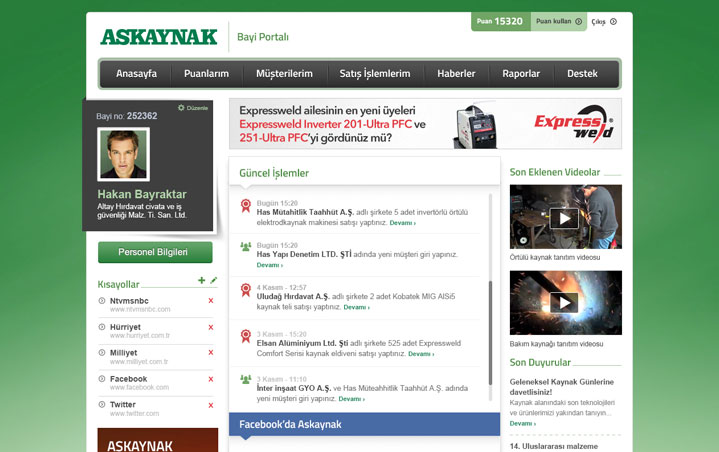This screenshot has height=452, width=719.
Task: Play the Bakım kaynağı tanıtım video
Action: (x=564, y=303)
